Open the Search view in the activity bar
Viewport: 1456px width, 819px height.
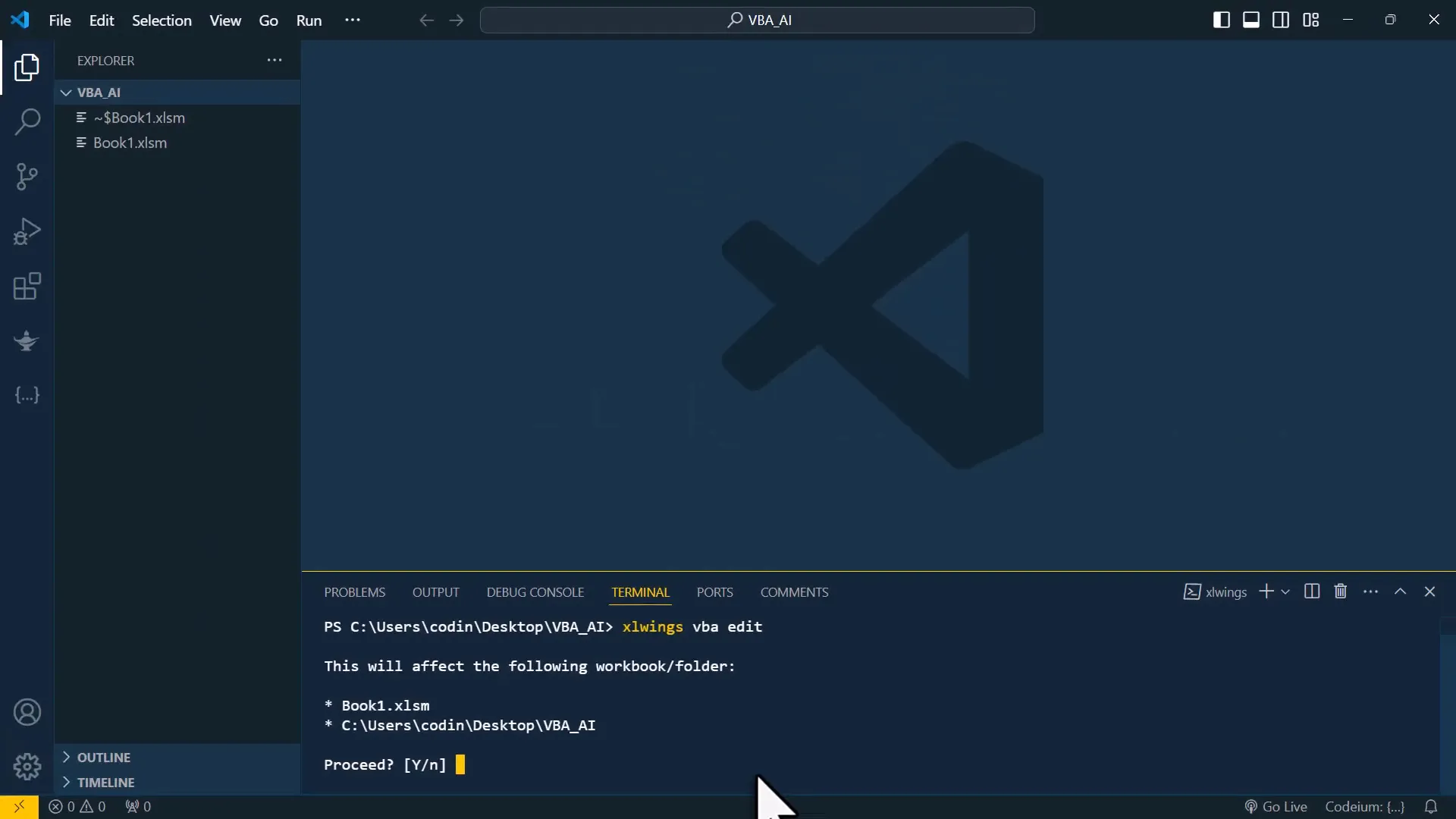pyautogui.click(x=27, y=121)
